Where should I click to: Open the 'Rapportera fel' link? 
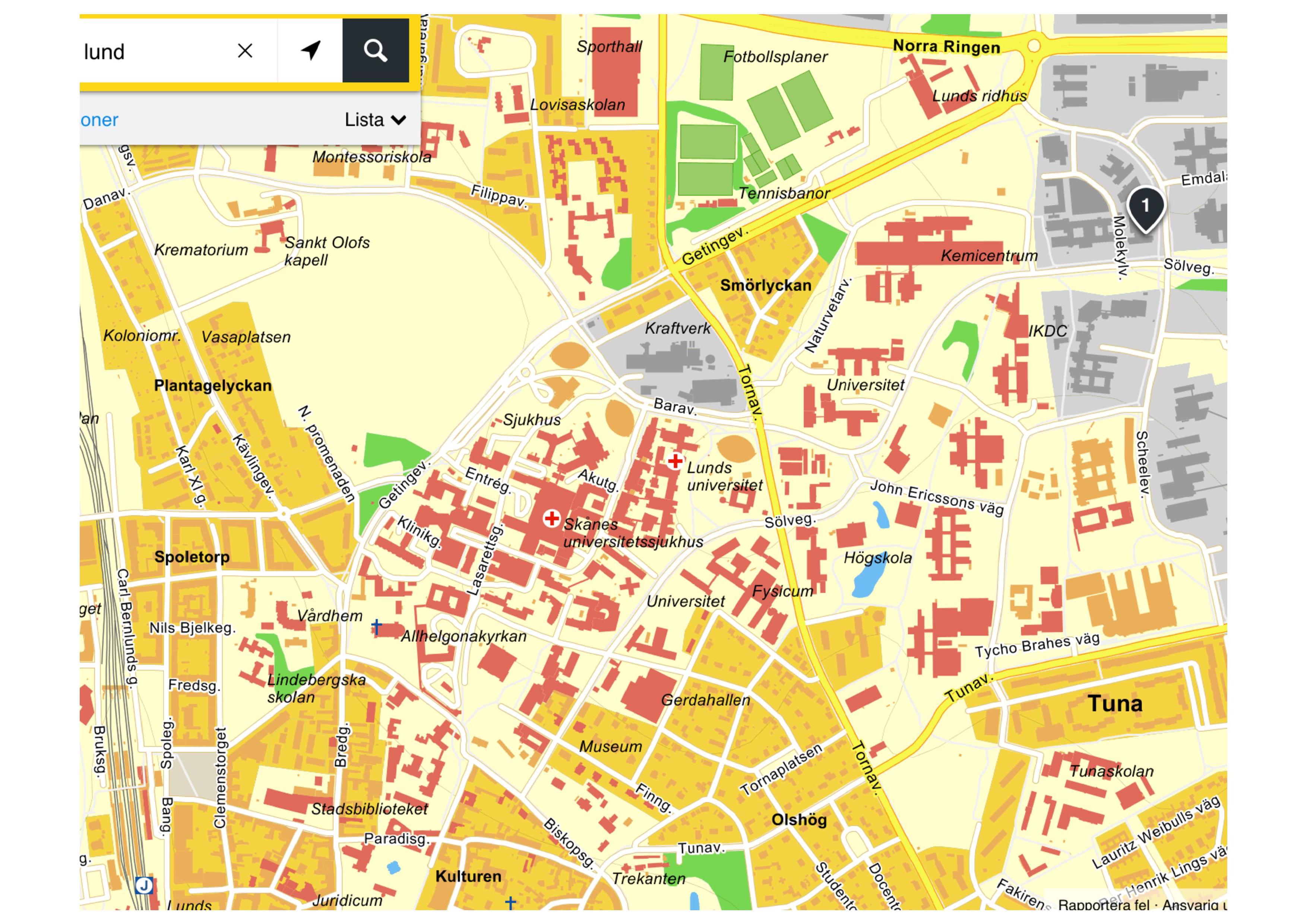pos(1103,905)
